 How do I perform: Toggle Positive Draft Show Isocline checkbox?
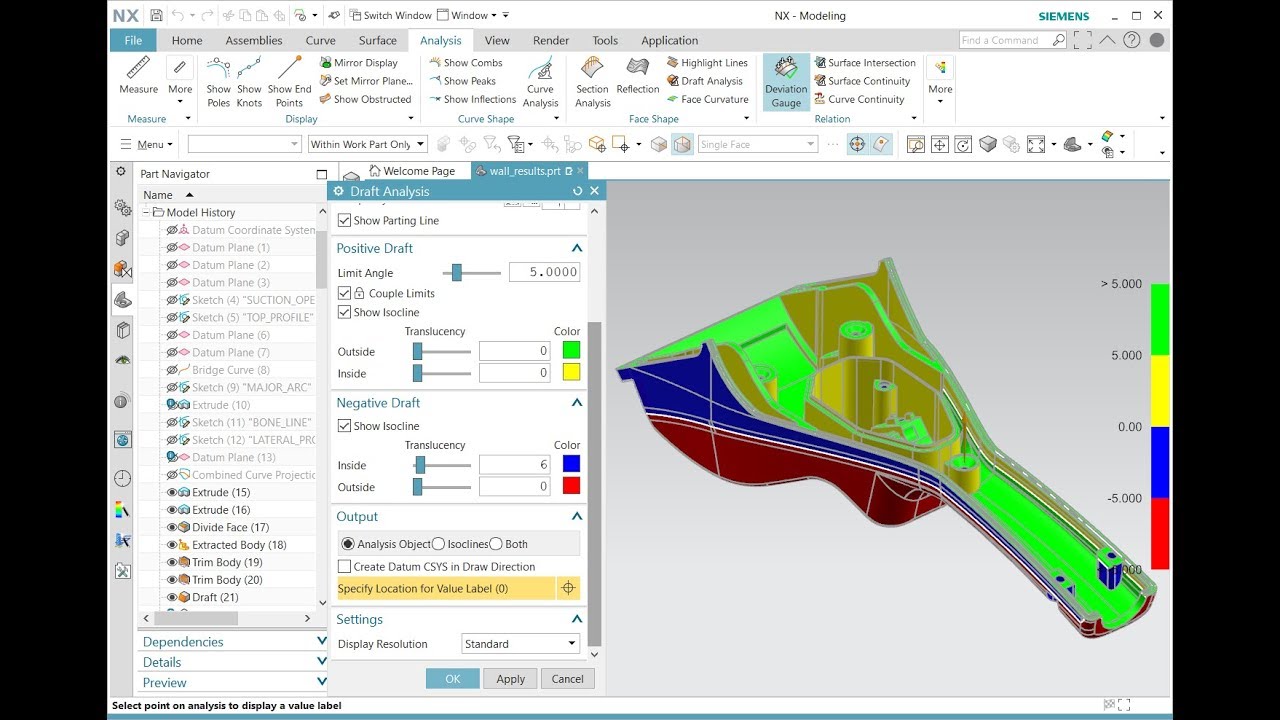pos(344,312)
